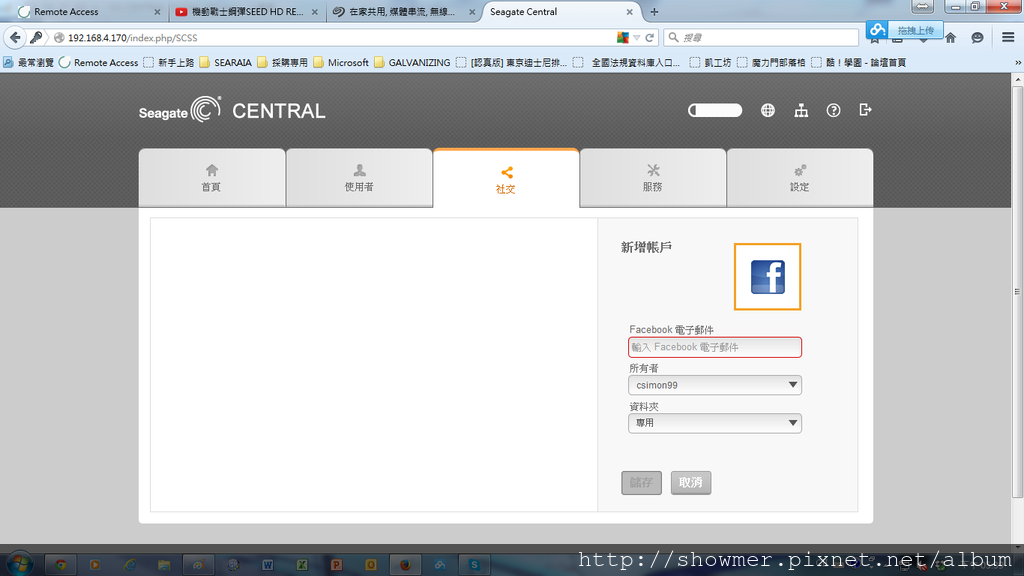Expand the 資料夾 專用 dropdown
Screen dimensions: 1024x576
coord(715,423)
